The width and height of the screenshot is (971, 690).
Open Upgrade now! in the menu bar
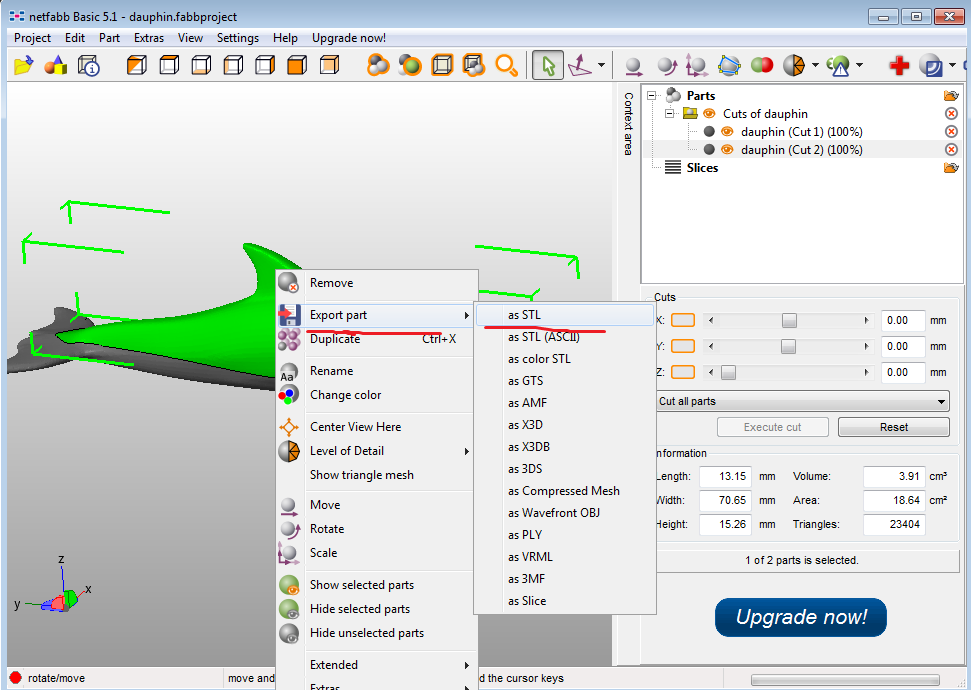(x=349, y=38)
